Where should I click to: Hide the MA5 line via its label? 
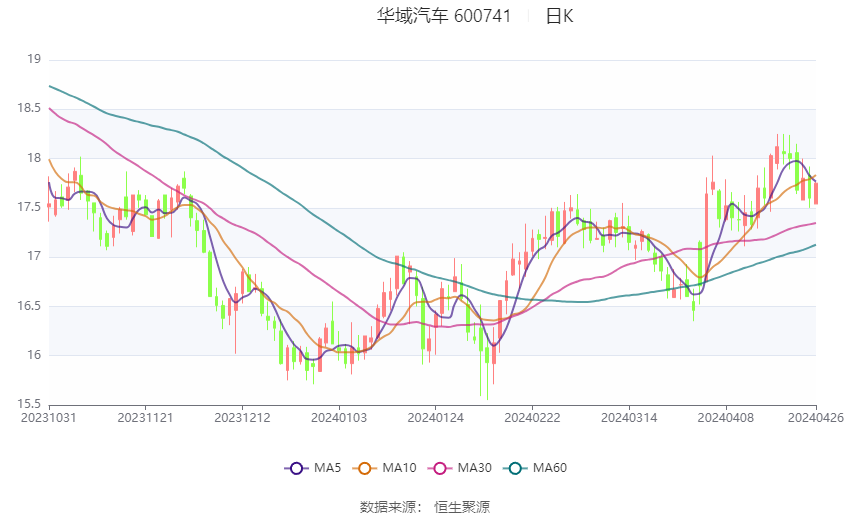click(x=327, y=468)
